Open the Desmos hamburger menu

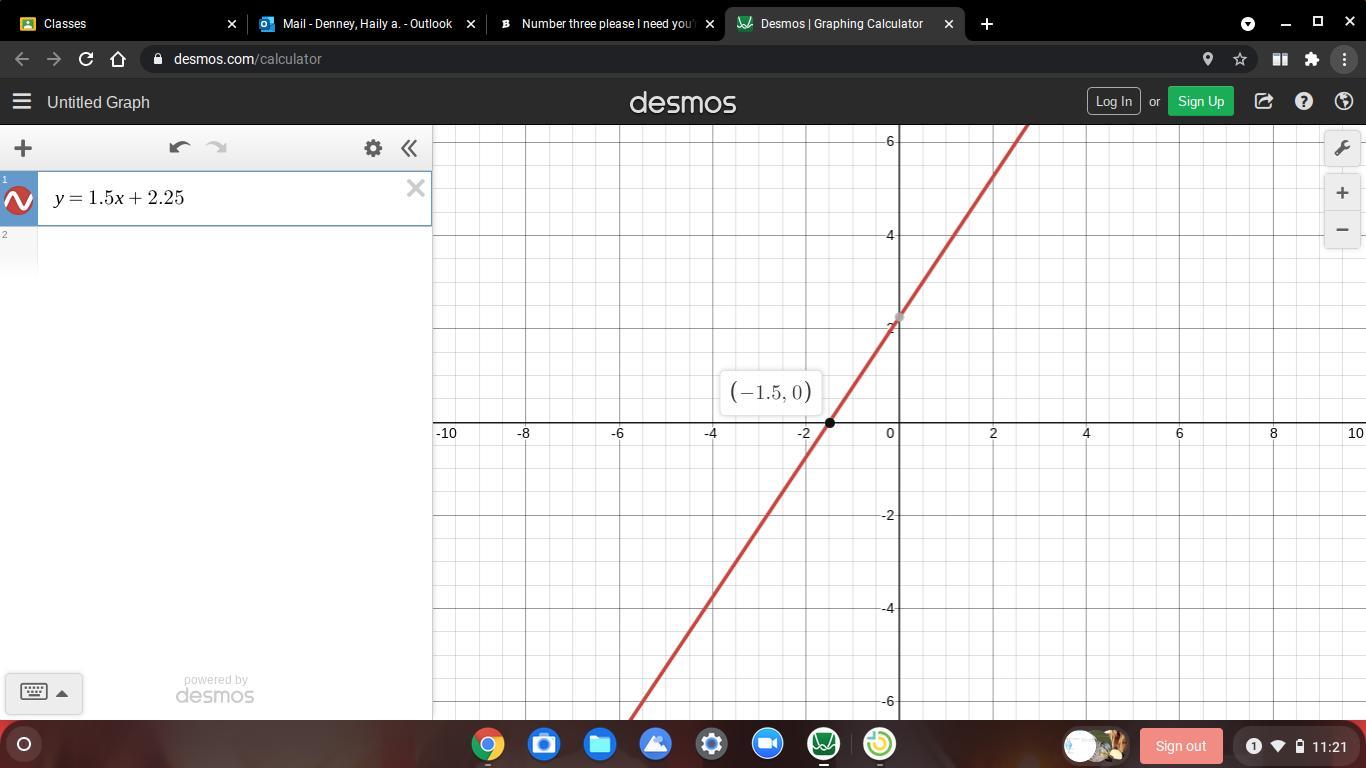tap(22, 102)
